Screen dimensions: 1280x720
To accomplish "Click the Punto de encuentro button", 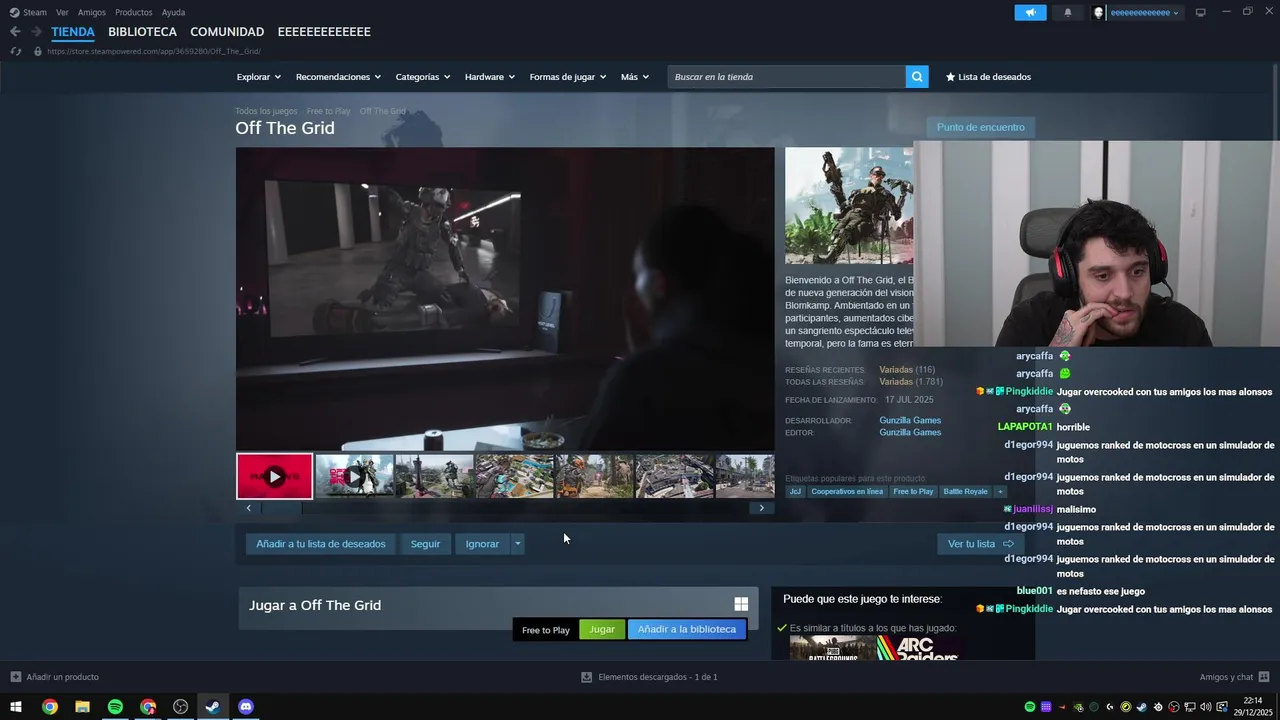I will (980, 127).
